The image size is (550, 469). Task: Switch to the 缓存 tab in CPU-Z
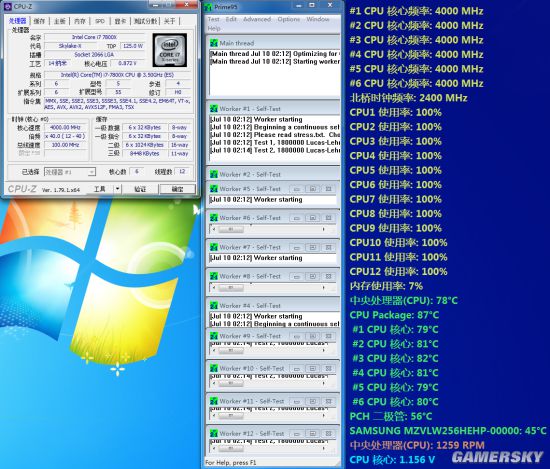[39, 21]
